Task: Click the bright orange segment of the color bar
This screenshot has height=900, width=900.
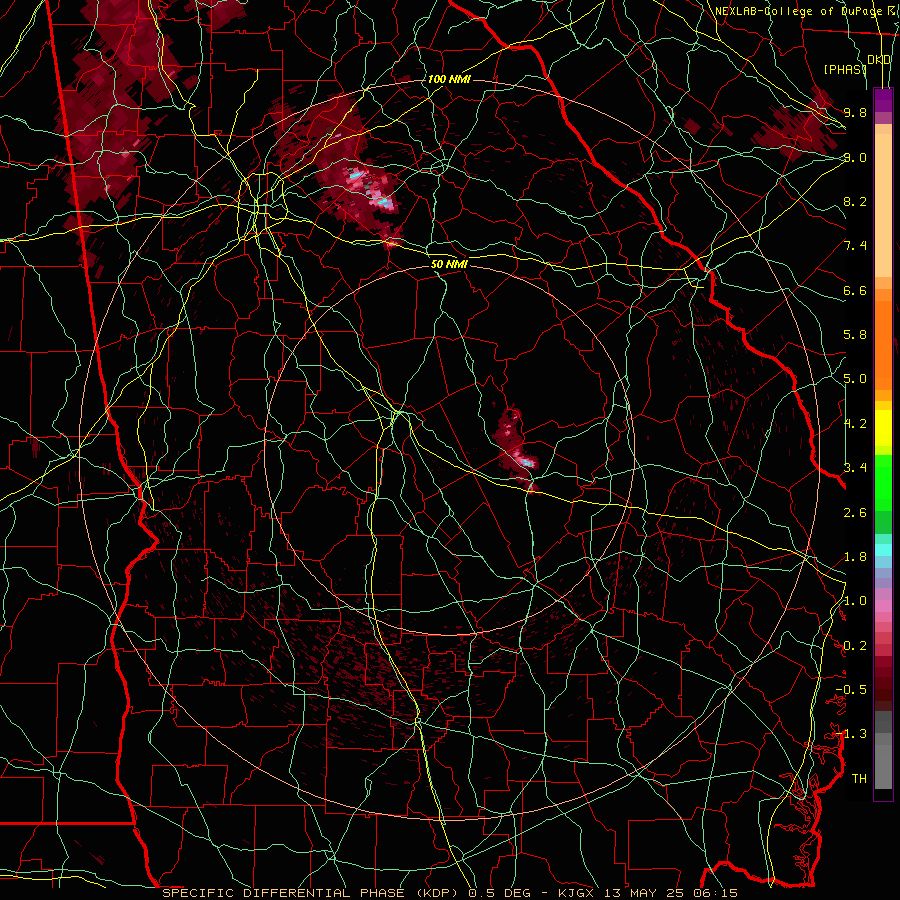Action: 883,346
